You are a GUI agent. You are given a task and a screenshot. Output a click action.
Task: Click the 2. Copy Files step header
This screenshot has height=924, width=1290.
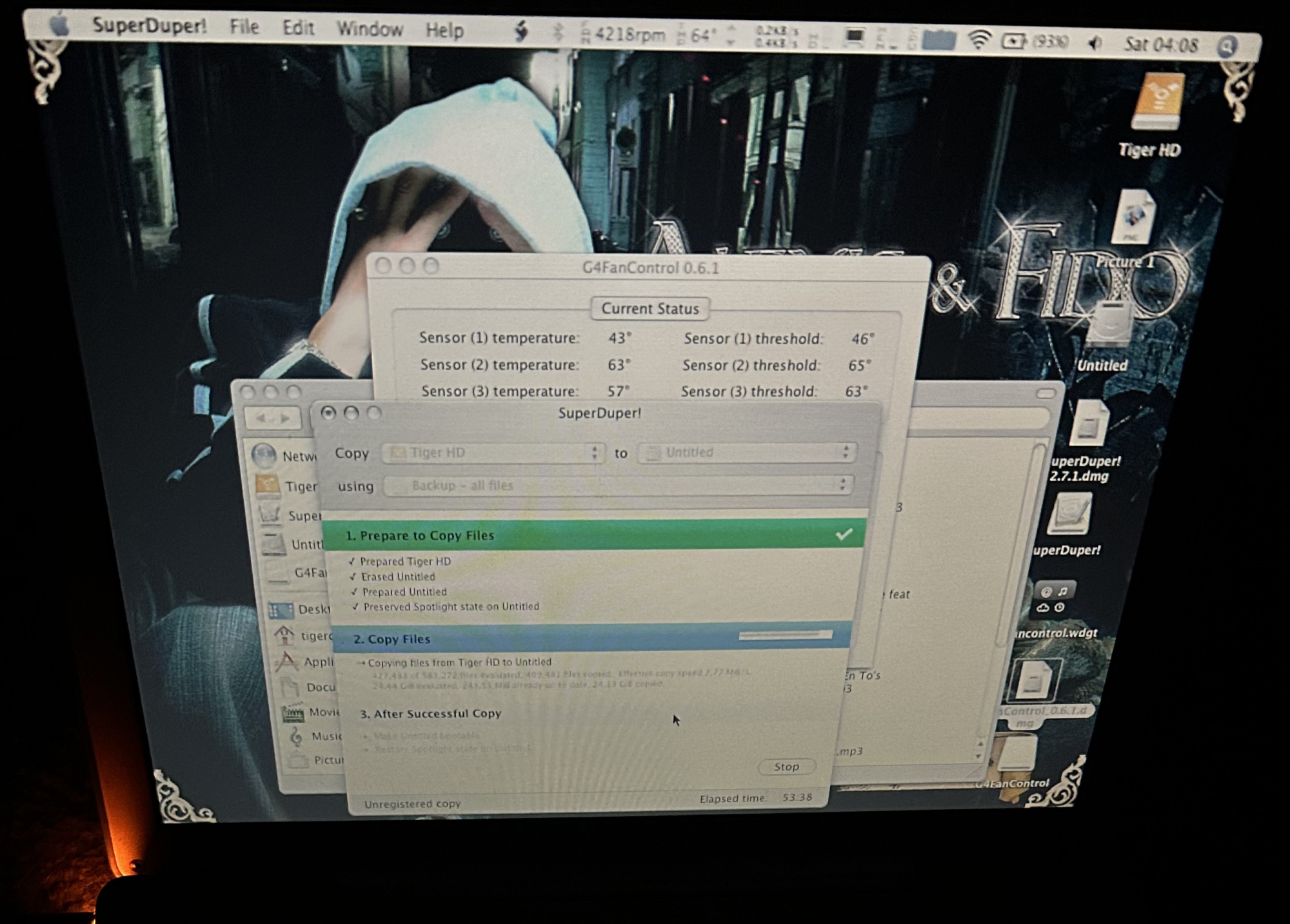591,638
